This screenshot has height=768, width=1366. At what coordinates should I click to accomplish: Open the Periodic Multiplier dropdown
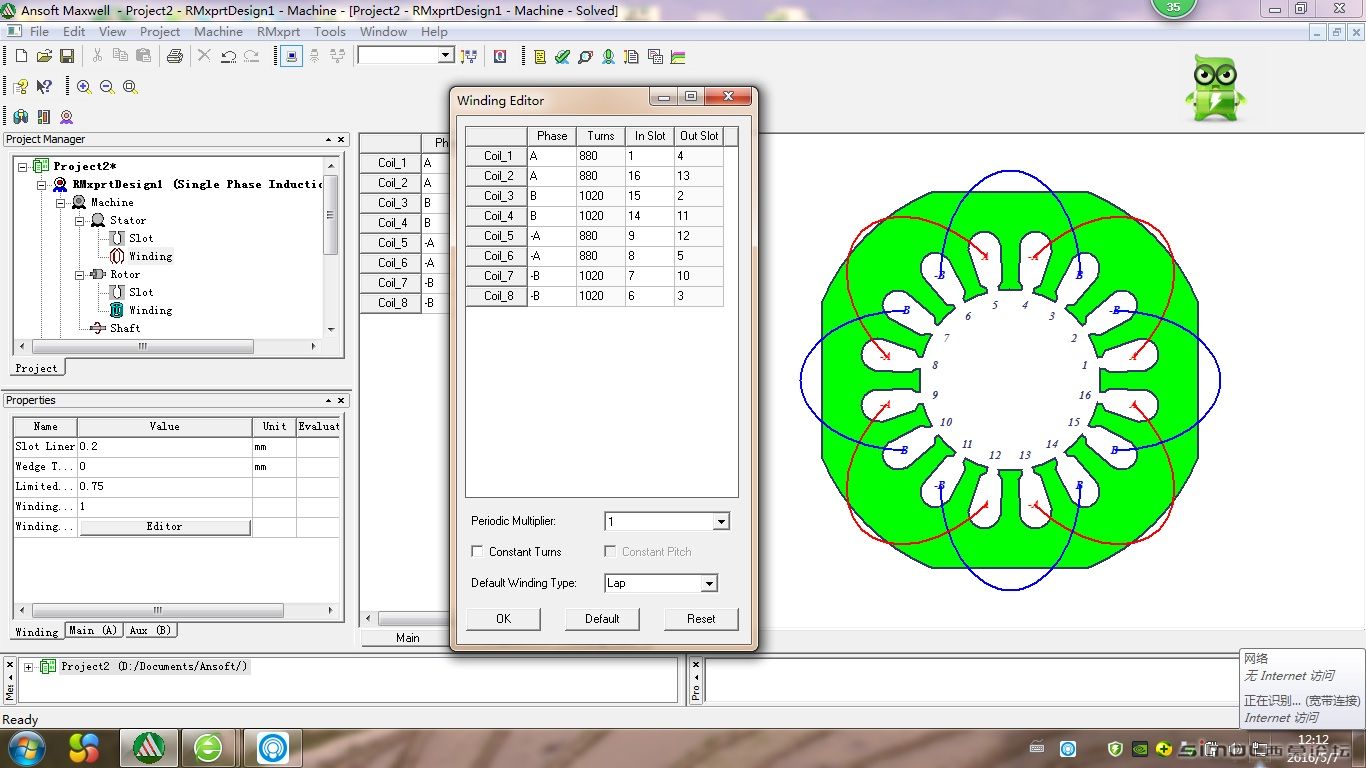(721, 521)
